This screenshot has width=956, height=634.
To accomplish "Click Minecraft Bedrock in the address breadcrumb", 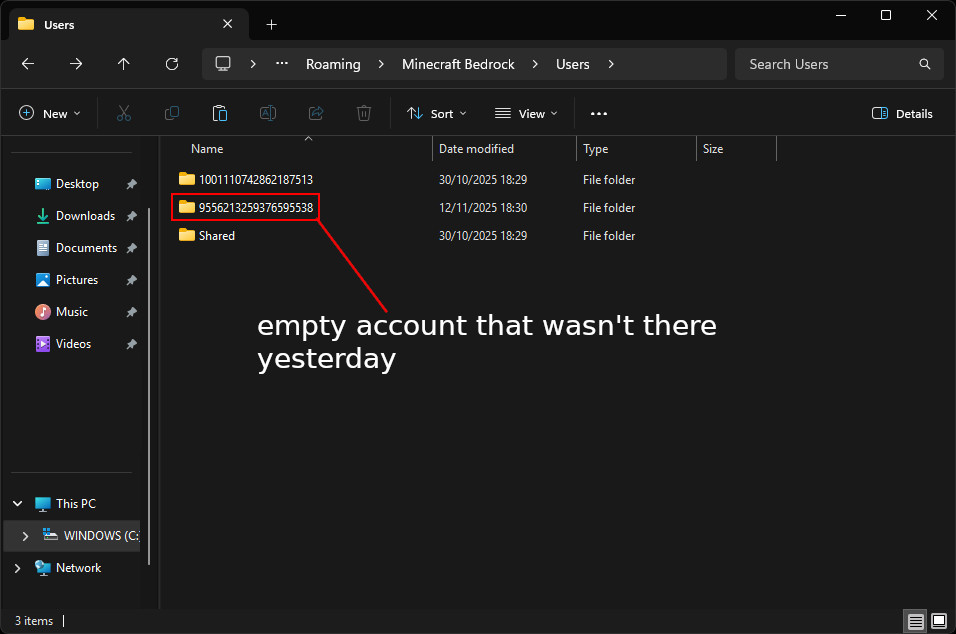I will (x=458, y=64).
